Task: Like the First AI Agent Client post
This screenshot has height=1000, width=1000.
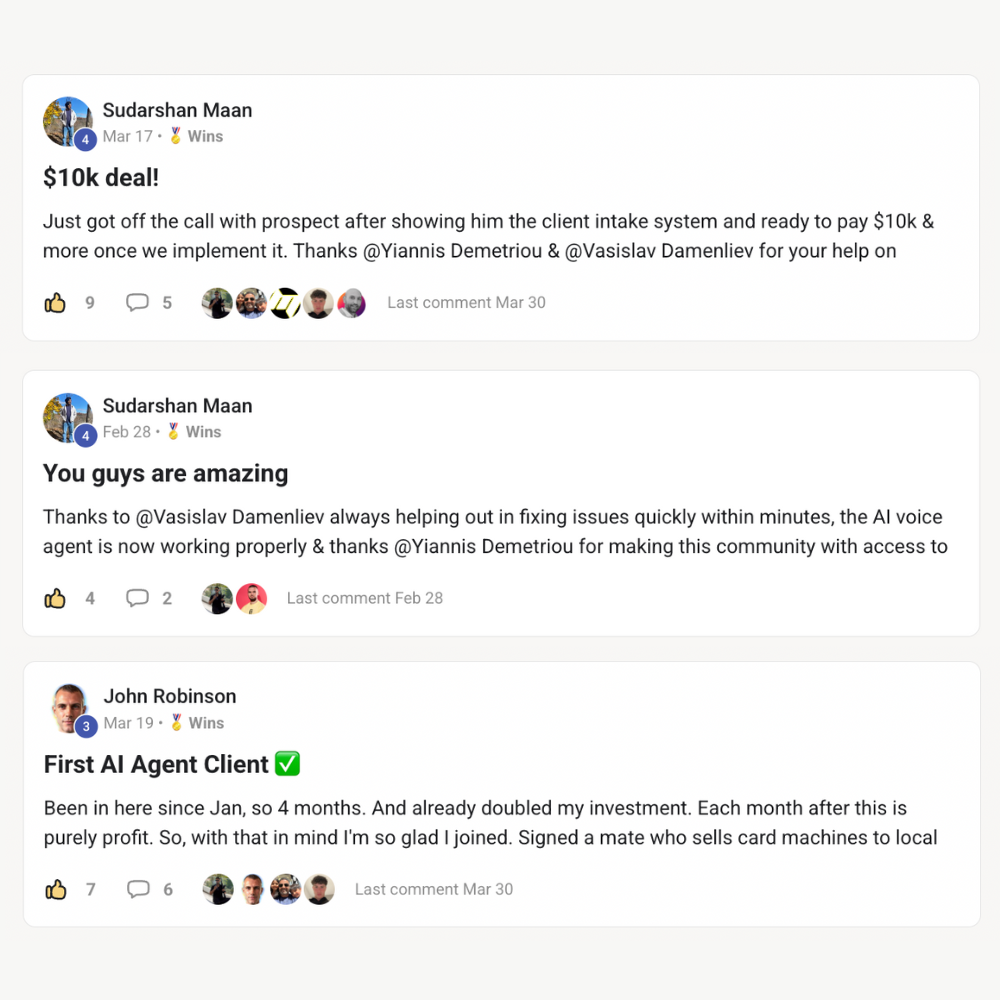Action: point(55,889)
